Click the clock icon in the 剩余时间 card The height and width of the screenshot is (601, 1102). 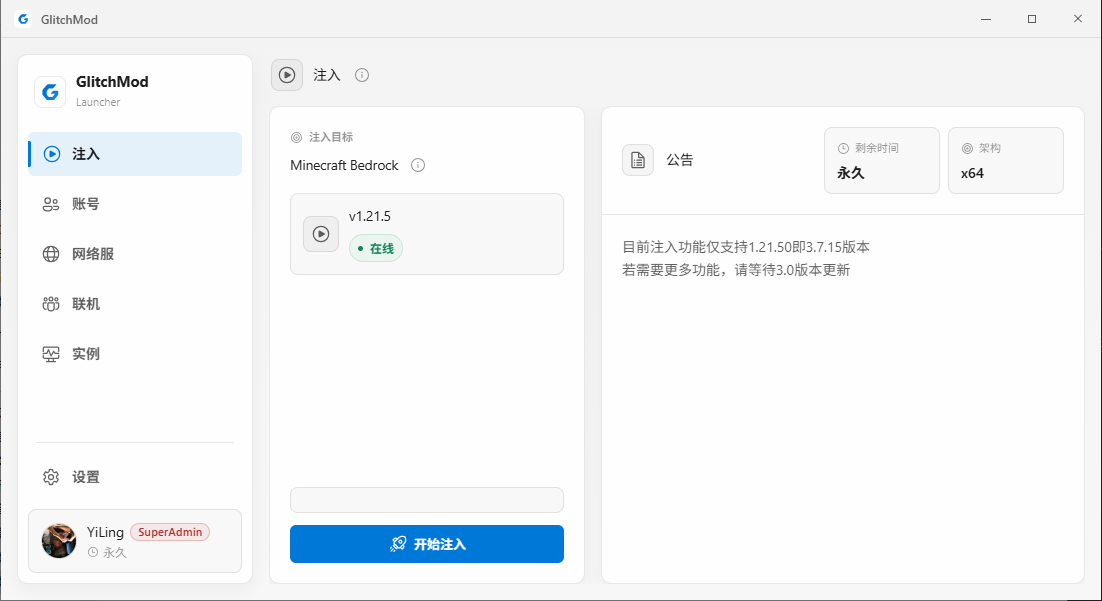843,148
